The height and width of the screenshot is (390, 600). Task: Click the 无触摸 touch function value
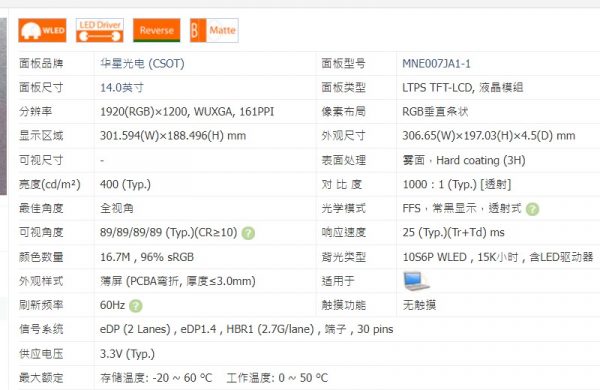pyautogui.click(x=419, y=305)
